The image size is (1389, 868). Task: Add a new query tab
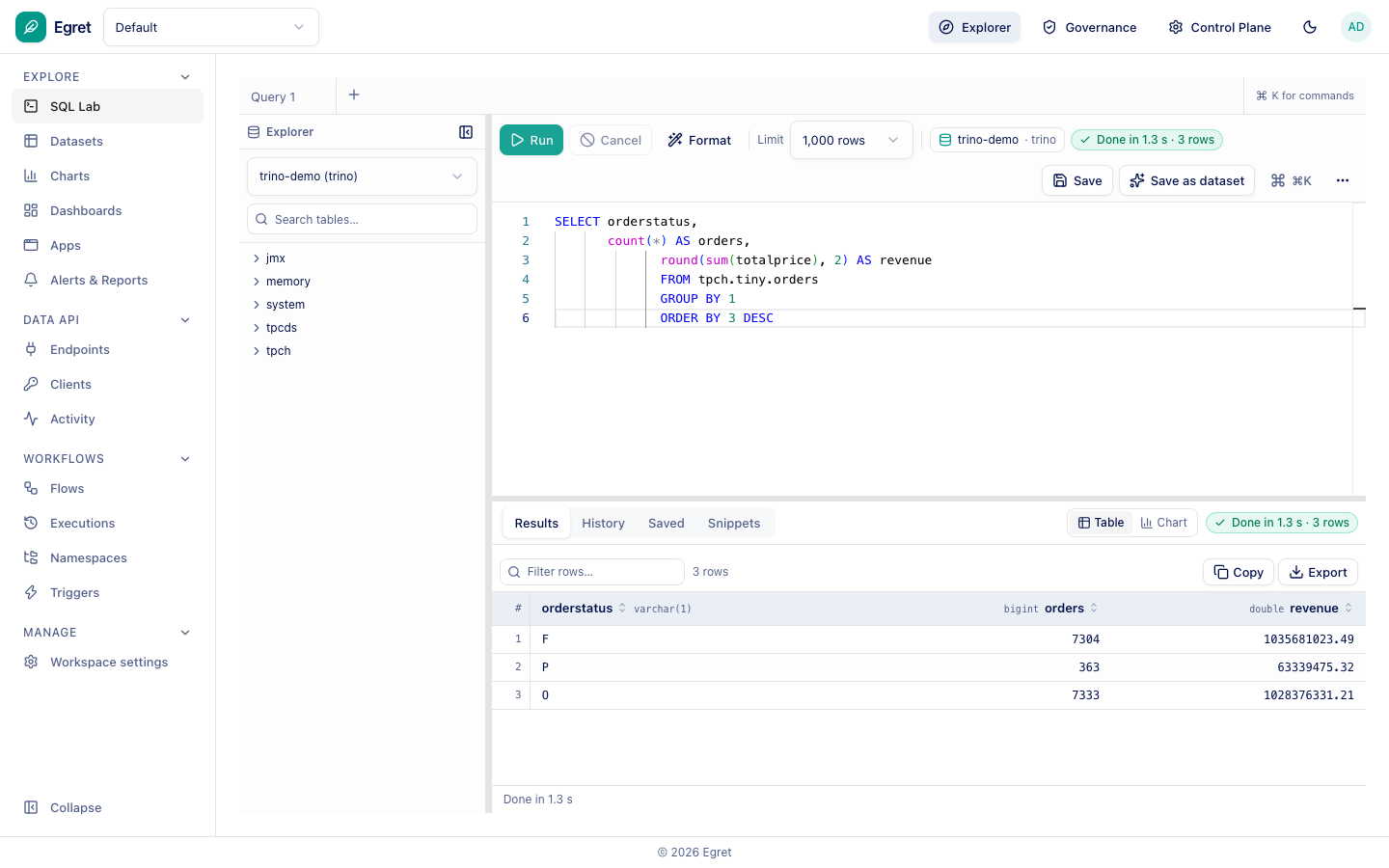(354, 95)
